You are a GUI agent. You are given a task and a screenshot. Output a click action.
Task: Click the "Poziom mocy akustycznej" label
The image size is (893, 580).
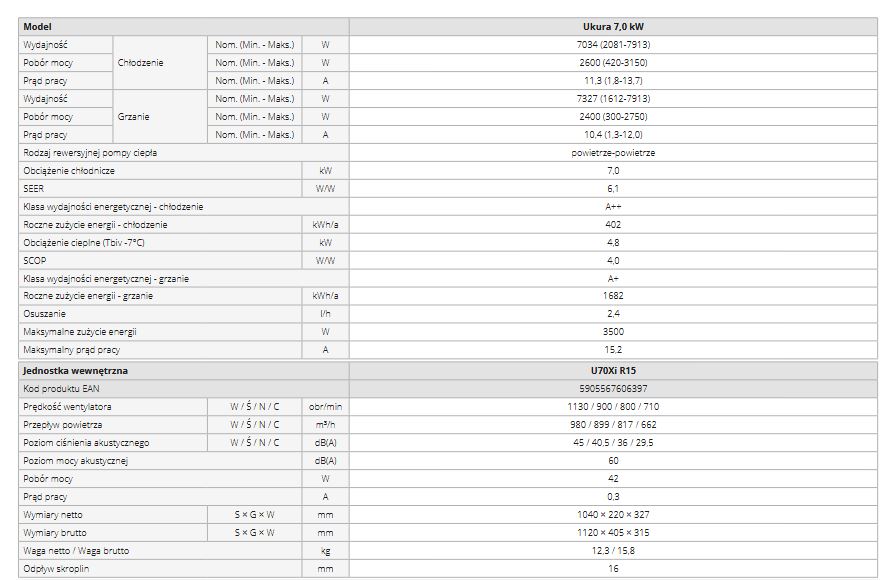pos(75,461)
